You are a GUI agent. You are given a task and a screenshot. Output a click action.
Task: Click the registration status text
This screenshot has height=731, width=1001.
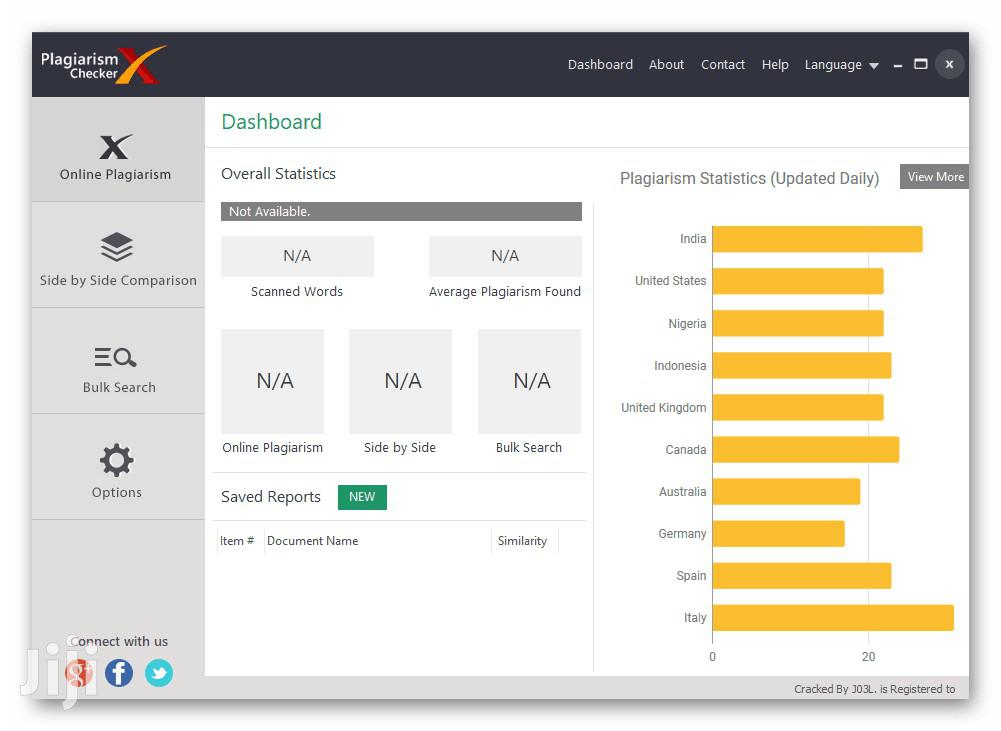[x=875, y=689]
